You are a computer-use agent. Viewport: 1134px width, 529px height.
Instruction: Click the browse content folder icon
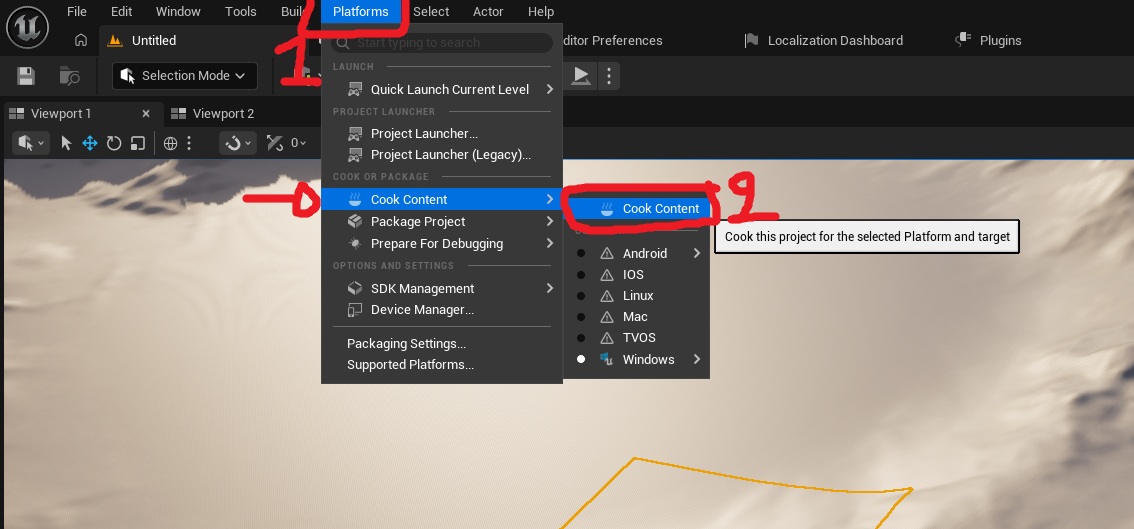click(69, 76)
